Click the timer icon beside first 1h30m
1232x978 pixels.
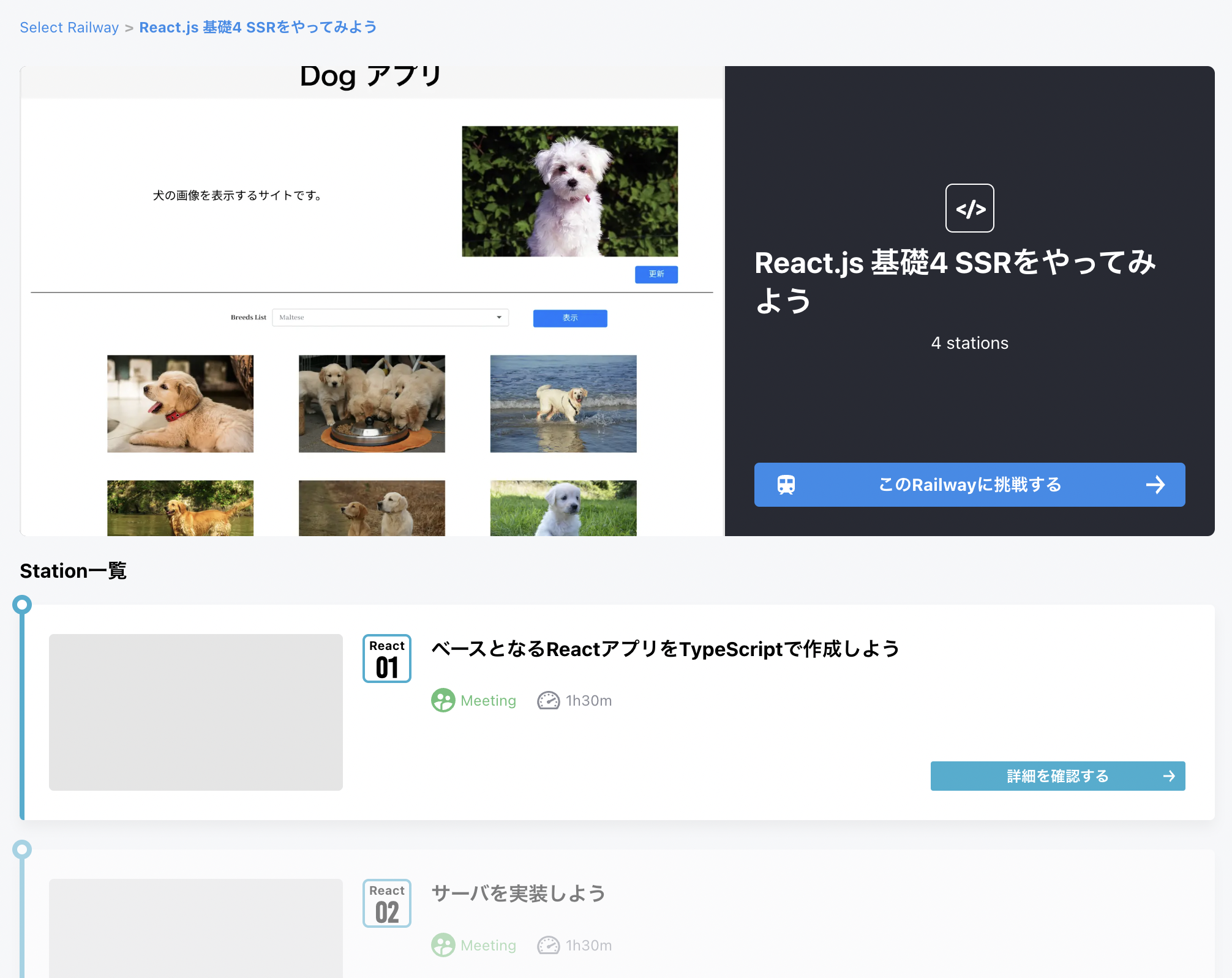click(x=548, y=701)
